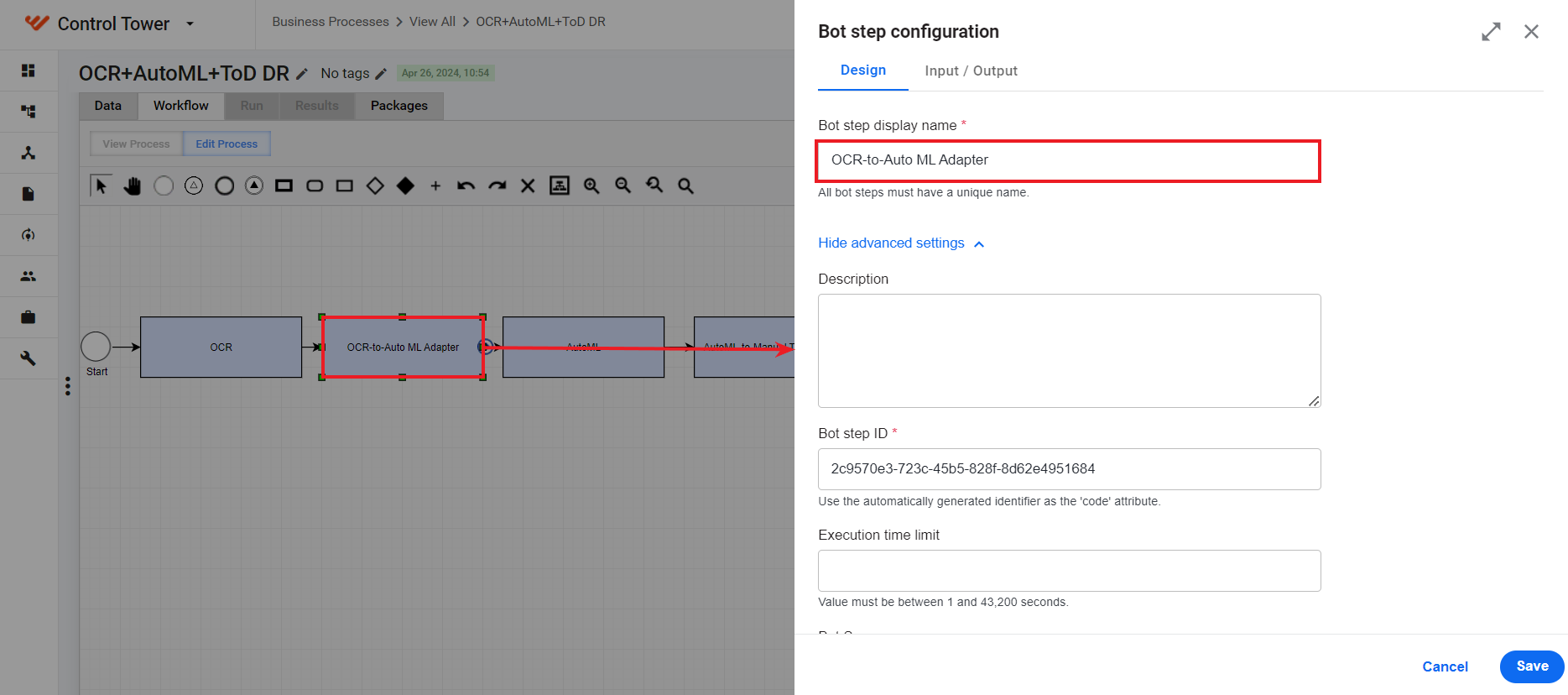Pick the circle with hollow triangle event
The width and height of the screenshot is (1568, 695).
[x=194, y=186]
